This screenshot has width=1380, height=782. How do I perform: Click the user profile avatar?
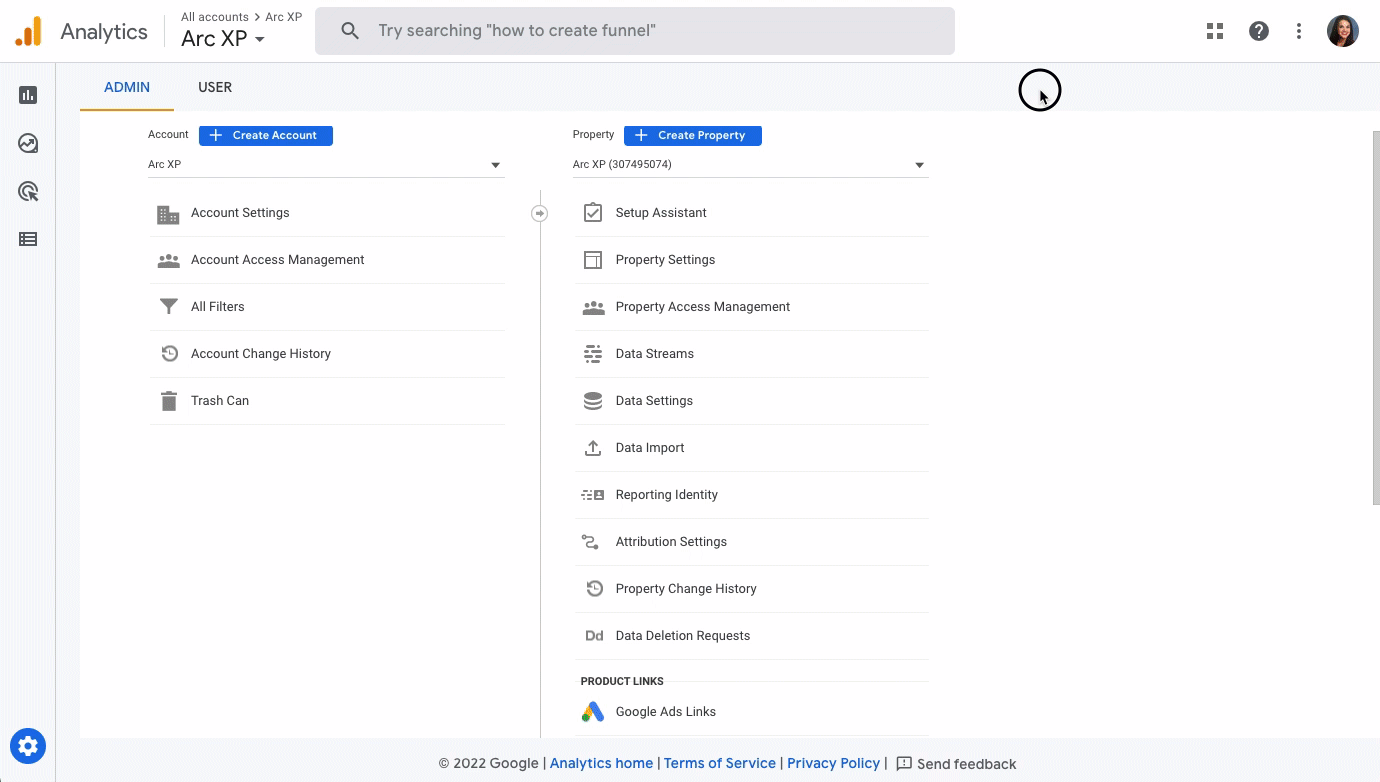pyautogui.click(x=1343, y=31)
